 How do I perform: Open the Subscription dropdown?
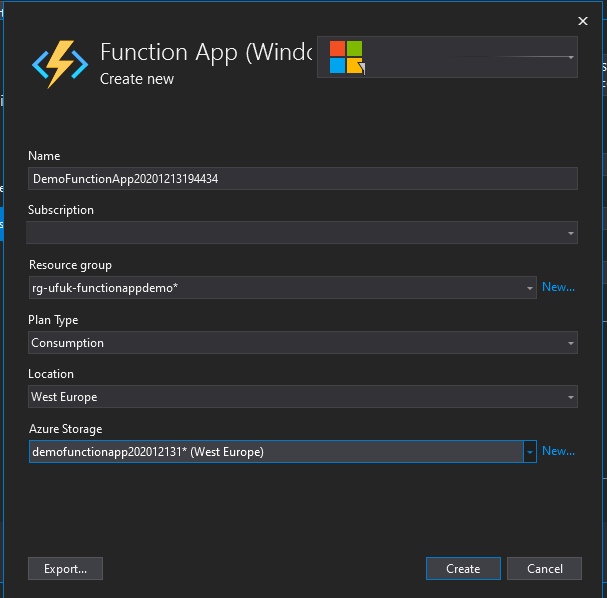302,233
